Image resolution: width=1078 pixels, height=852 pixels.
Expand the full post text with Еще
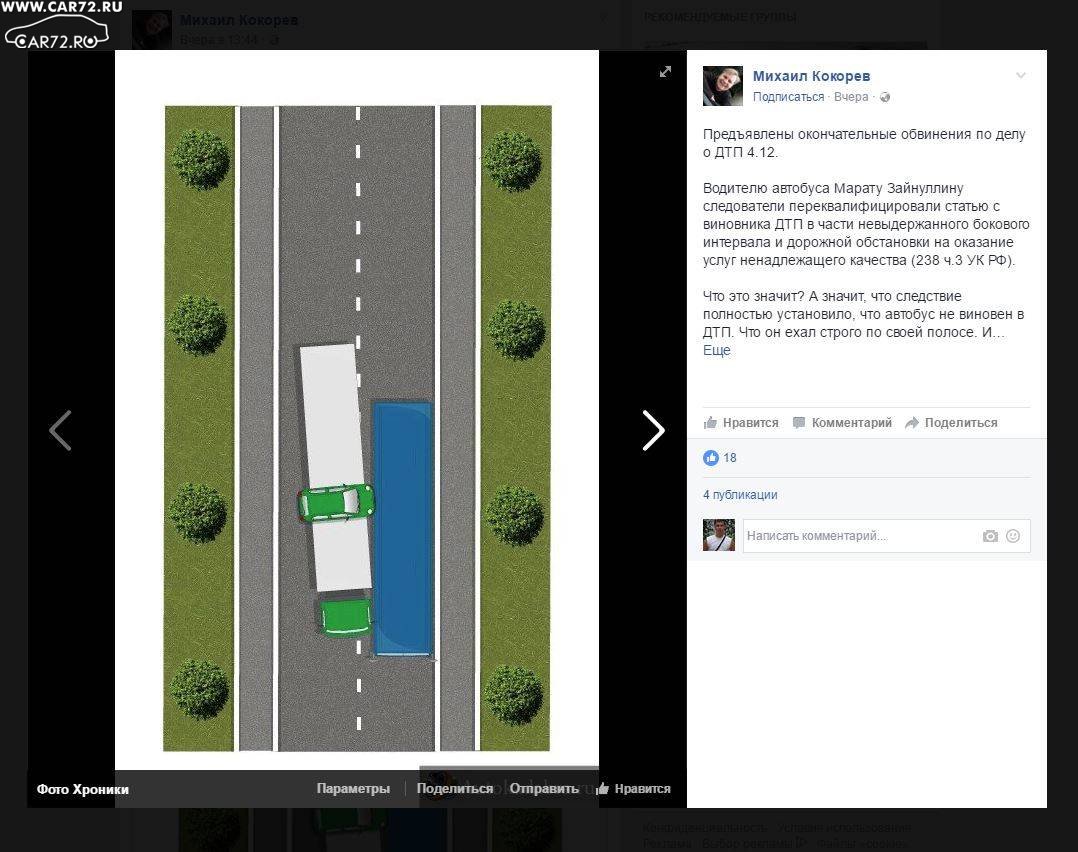click(x=717, y=351)
